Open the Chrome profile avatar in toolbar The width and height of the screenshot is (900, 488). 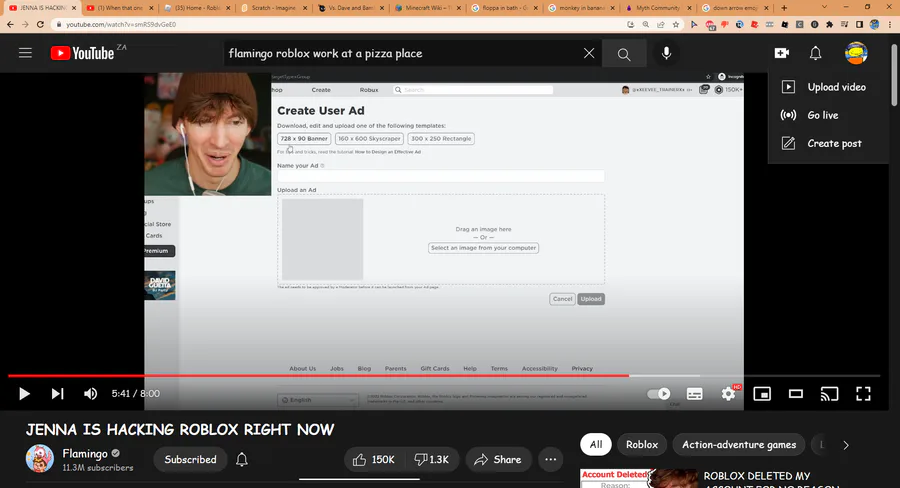click(x=874, y=25)
